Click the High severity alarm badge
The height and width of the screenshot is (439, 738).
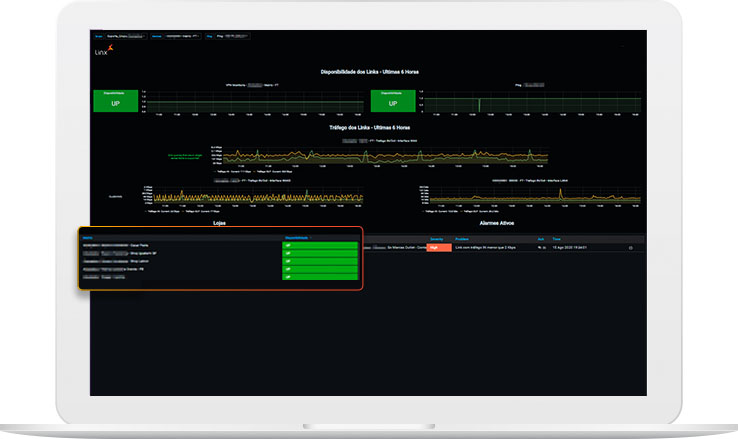click(438, 247)
